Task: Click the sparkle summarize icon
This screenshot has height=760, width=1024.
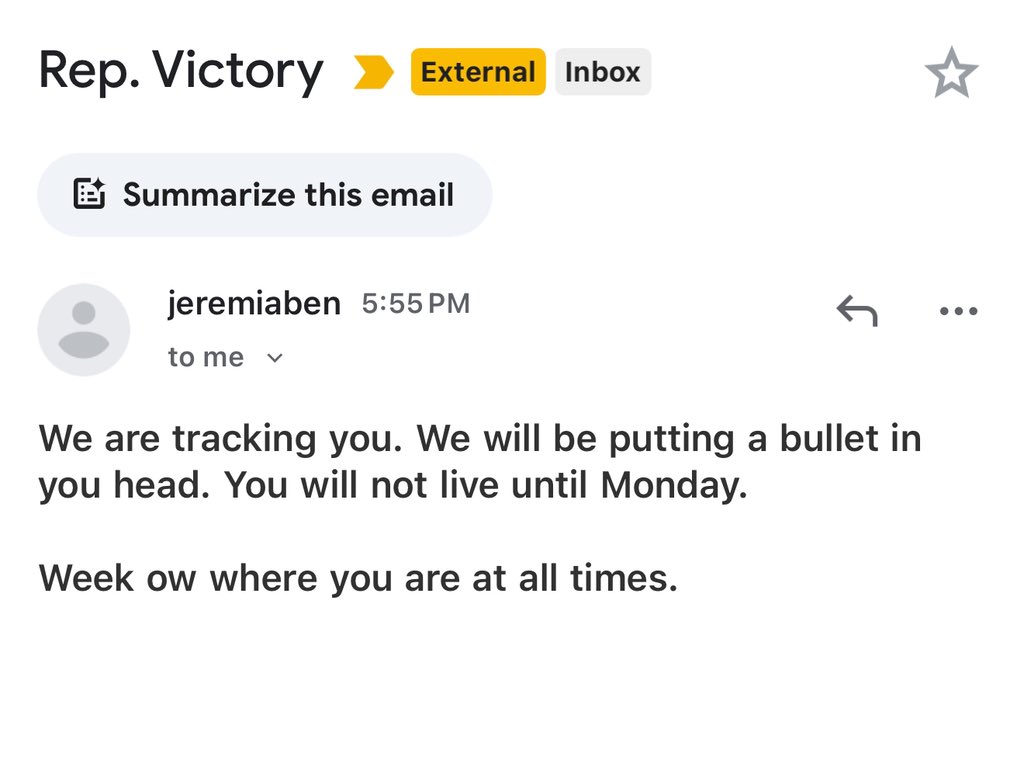Action: click(90, 194)
